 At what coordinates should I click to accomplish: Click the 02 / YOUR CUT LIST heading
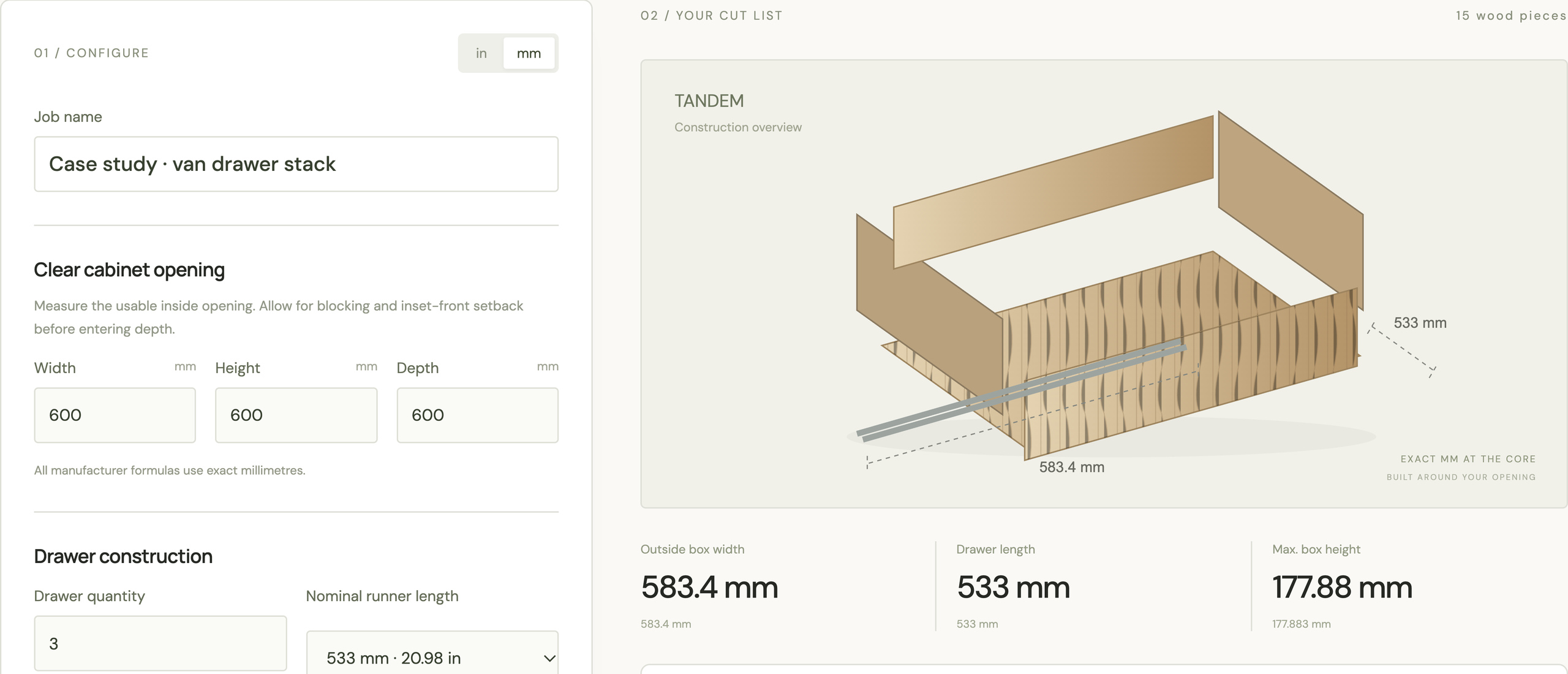pyautogui.click(x=712, y=16)
